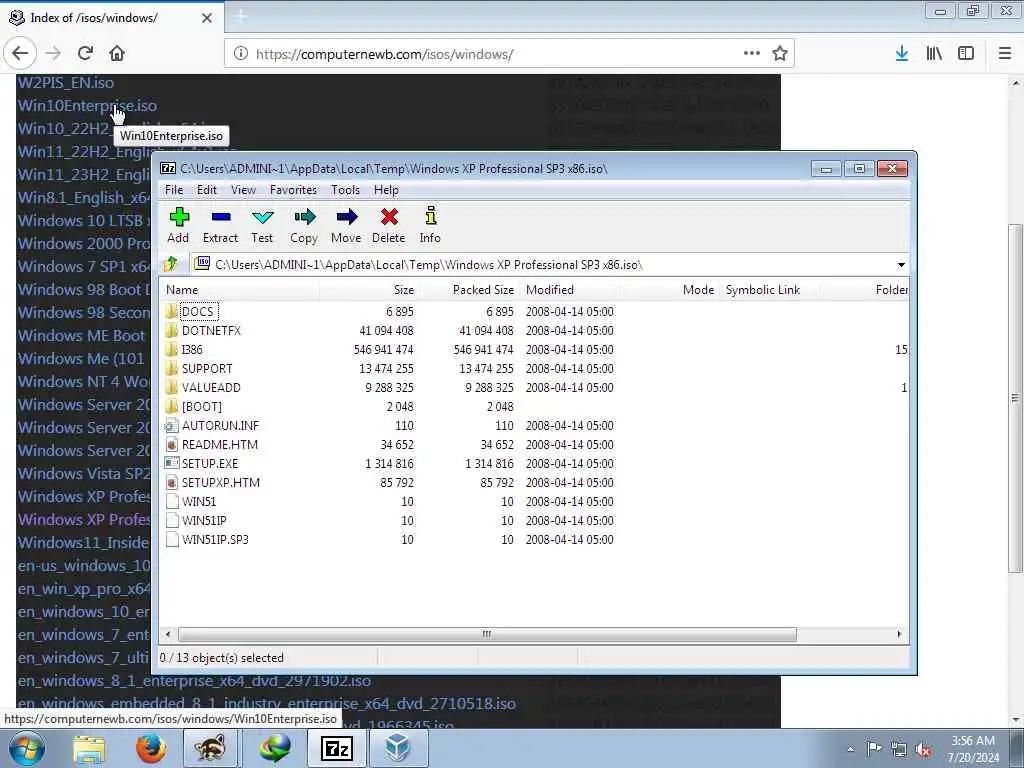The width and height of the screenshot is (1024, 768).
Task: Open the Windows Start menu
Action: (x=26, y=748)
